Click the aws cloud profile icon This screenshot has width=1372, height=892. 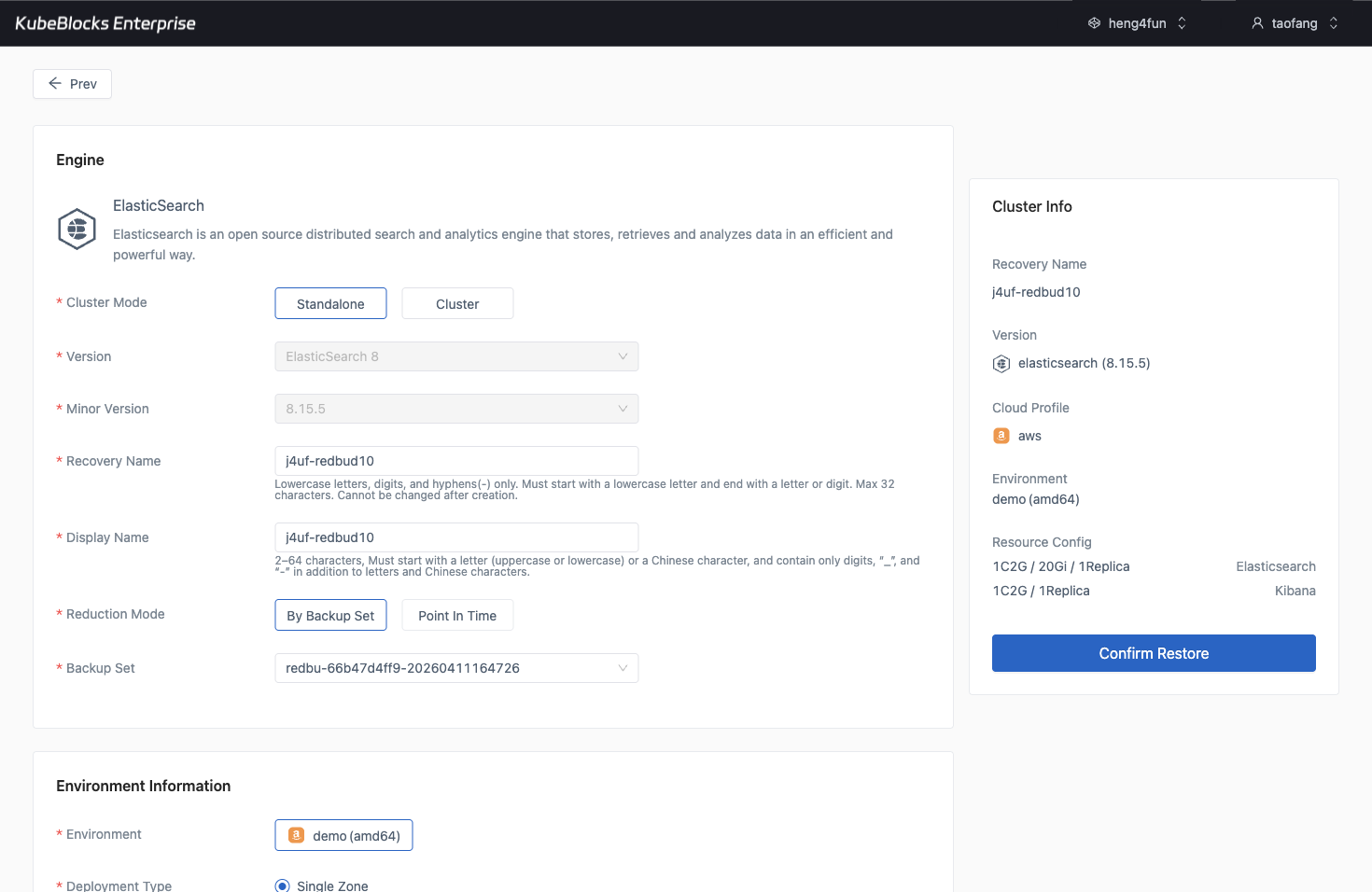(1001, 436)
